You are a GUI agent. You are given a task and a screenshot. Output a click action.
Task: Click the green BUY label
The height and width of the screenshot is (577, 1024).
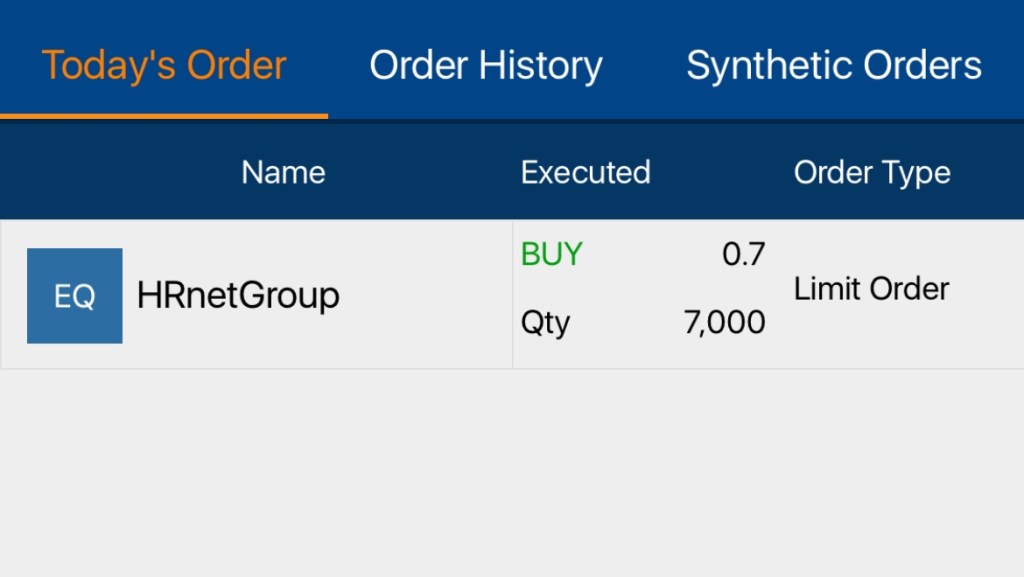(x=551, y=255)
